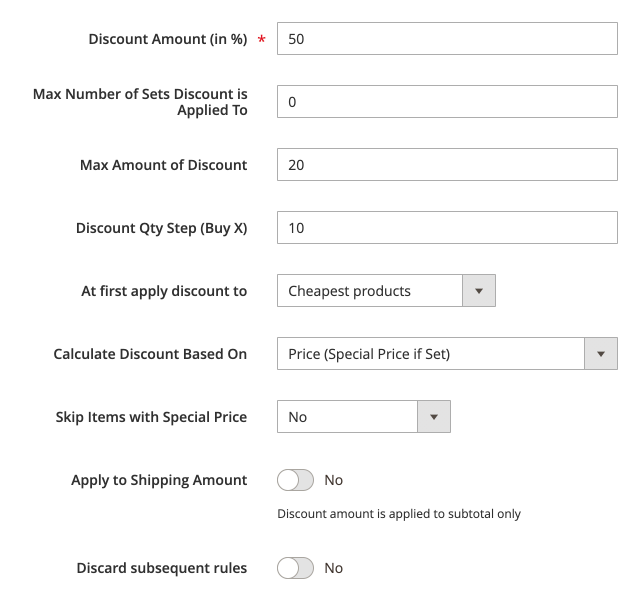Click the Discount Amount (in %) input field
This screenshot has width=643, height=606.
point(446,39)
